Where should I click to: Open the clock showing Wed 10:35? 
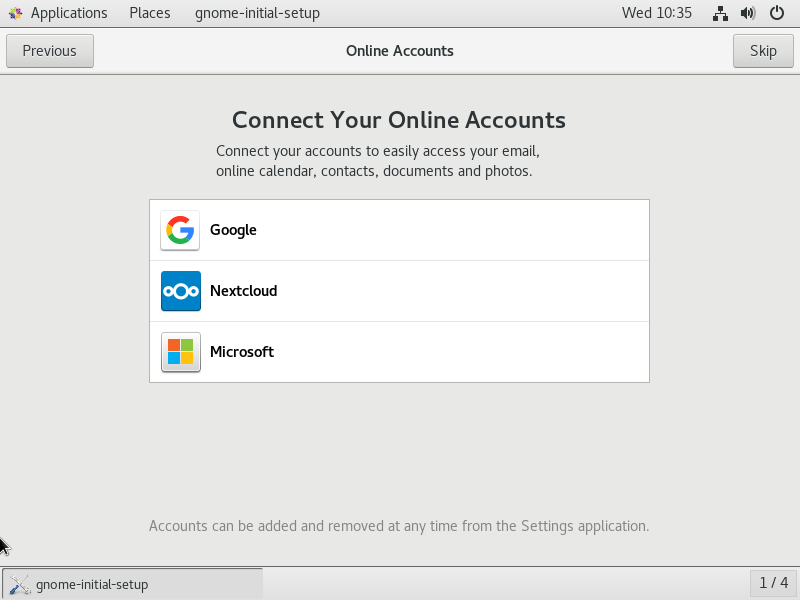point(657,13)
